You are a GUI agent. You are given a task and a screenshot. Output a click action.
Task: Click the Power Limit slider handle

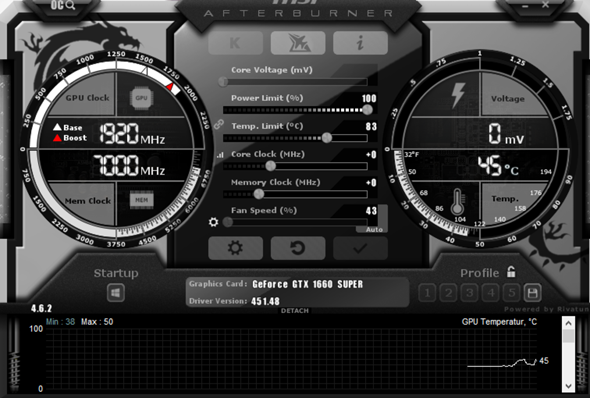click(367, 110)
